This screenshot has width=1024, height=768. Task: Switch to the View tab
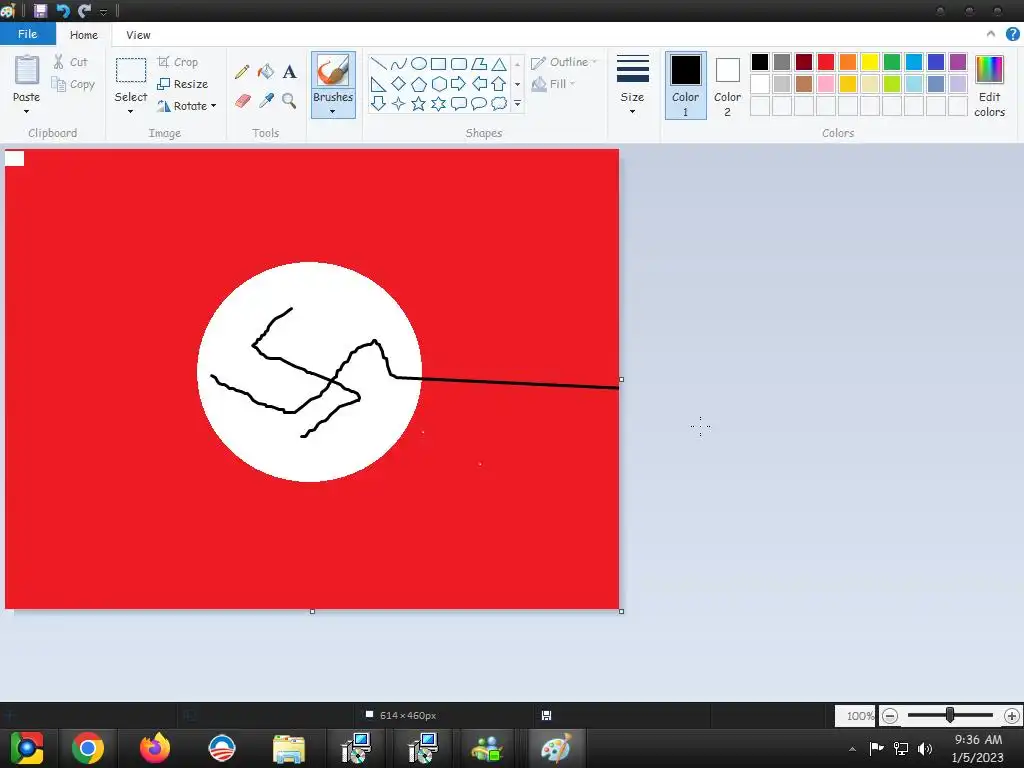point(138,35)
